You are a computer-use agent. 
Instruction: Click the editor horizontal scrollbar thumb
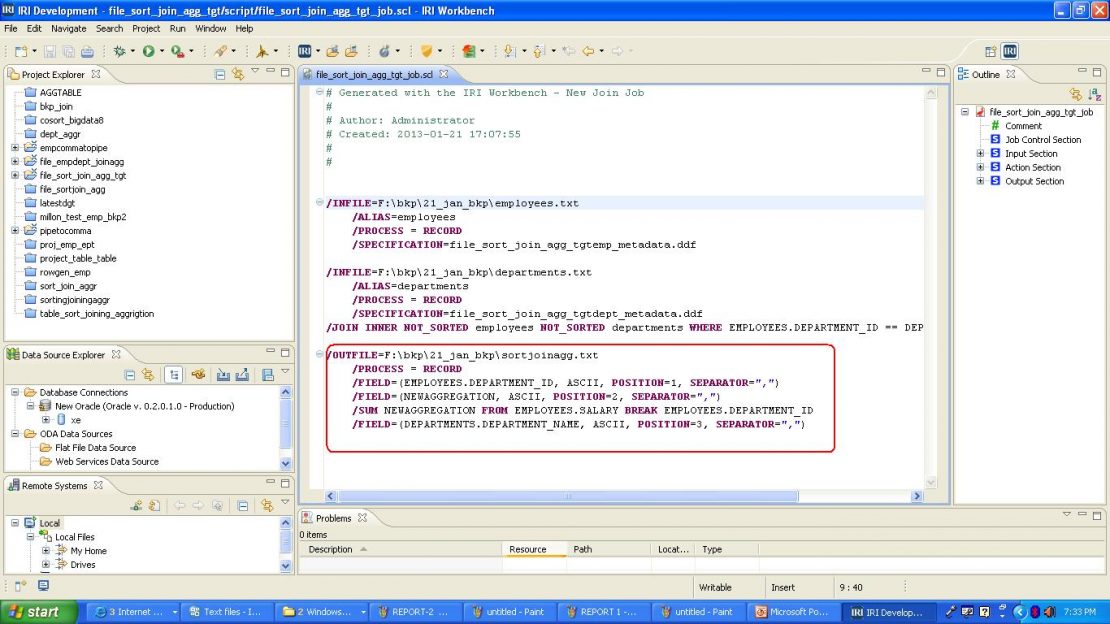click(568, 497)
